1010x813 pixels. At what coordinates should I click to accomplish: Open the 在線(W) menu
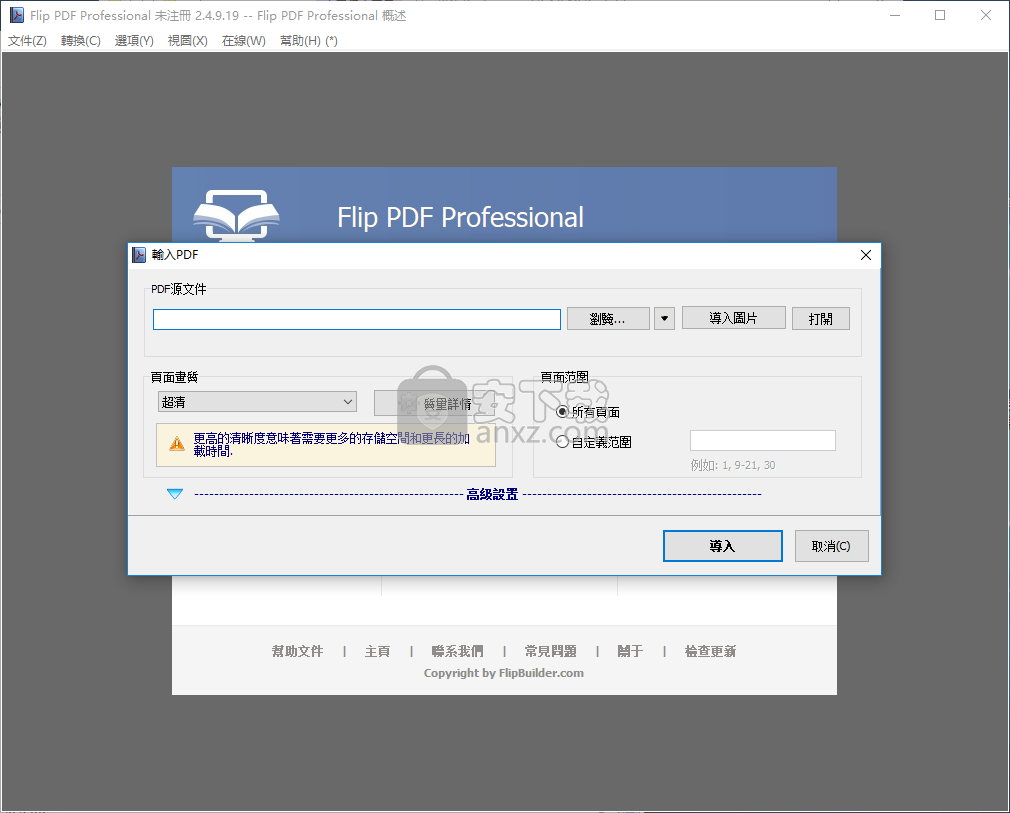click(x=244, y=41)
